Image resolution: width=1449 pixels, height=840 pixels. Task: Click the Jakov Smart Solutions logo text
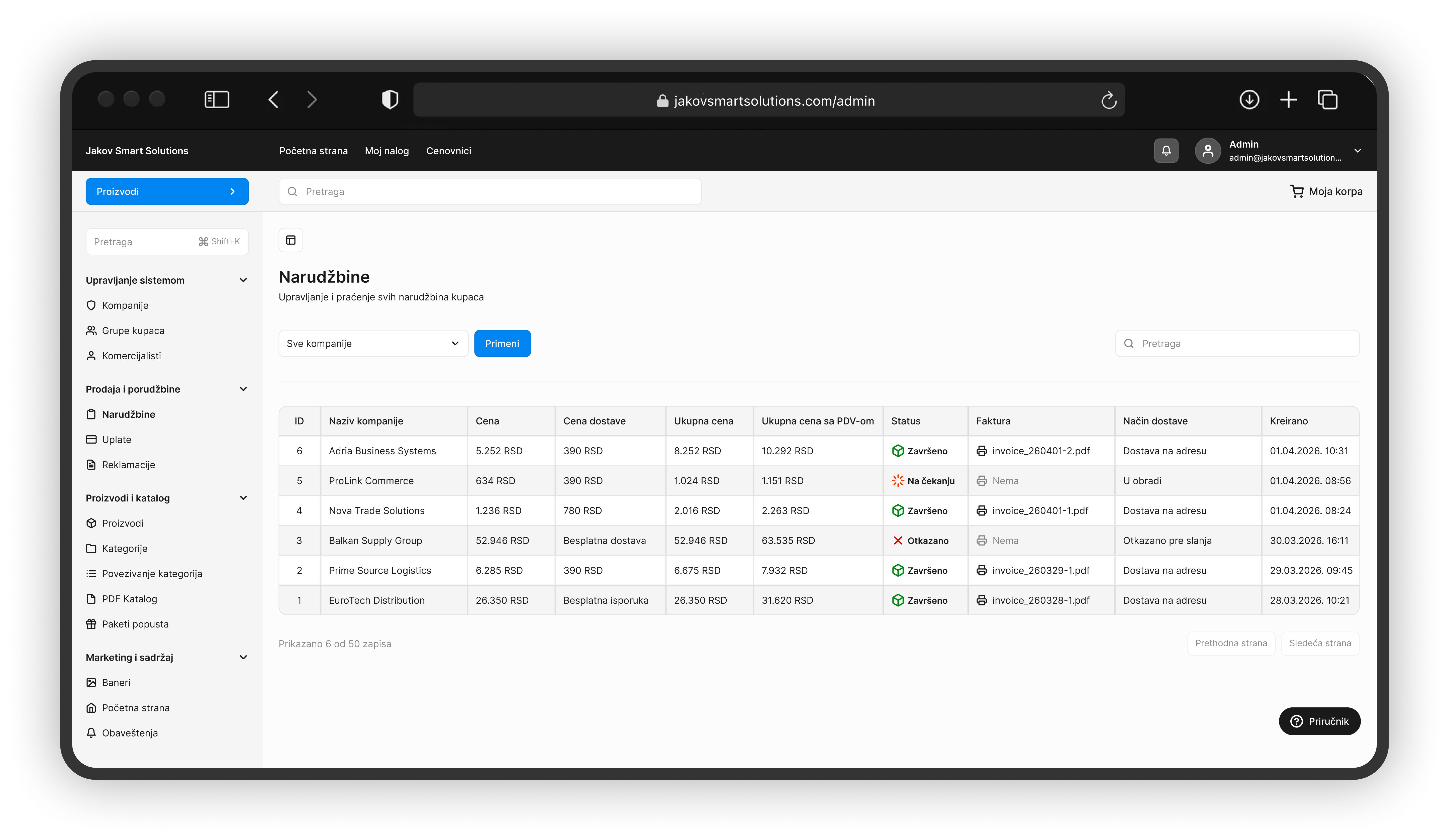coord(137,151)
